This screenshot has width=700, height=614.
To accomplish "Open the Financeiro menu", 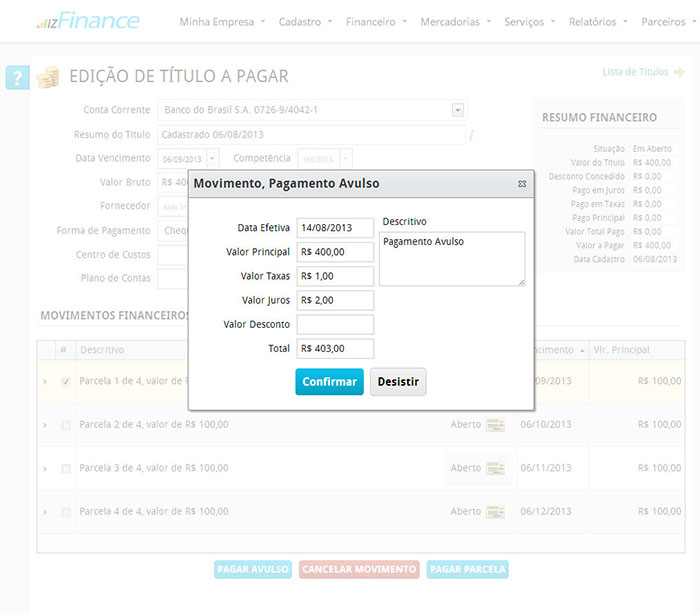I will 375,21.
